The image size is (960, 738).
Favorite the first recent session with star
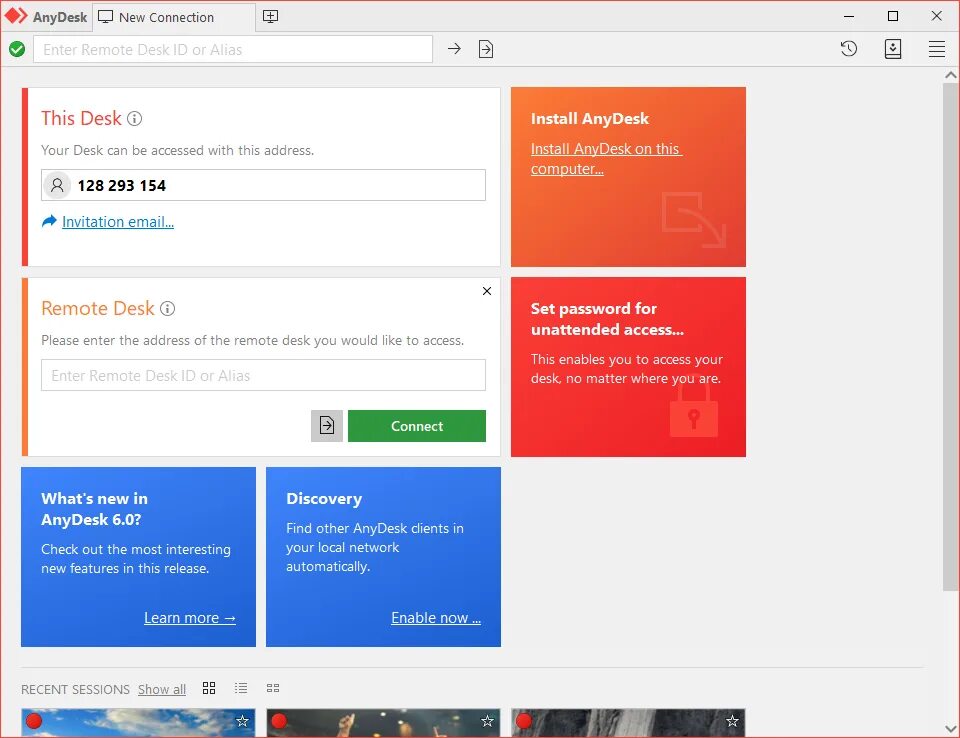coord(242,721)
